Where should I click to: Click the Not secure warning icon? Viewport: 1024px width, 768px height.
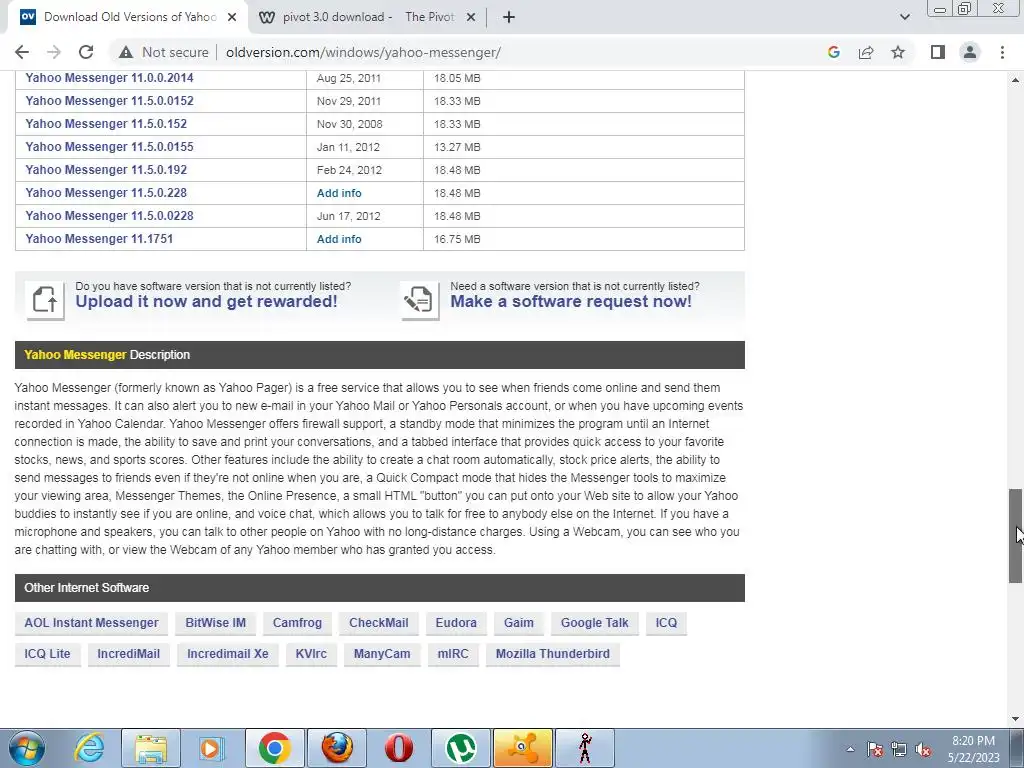(126, 52)
